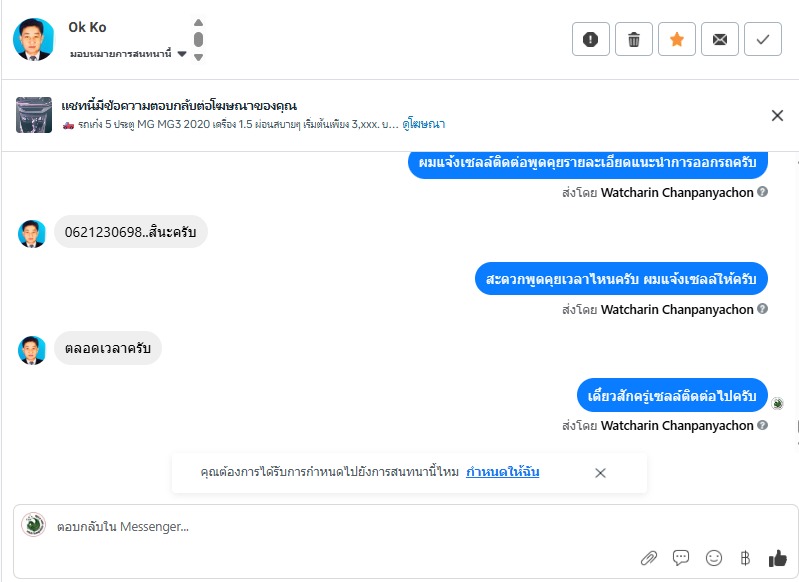Attach a file with the paperclip icon
The width and height of the screenshot is (799, 582).
649,558
